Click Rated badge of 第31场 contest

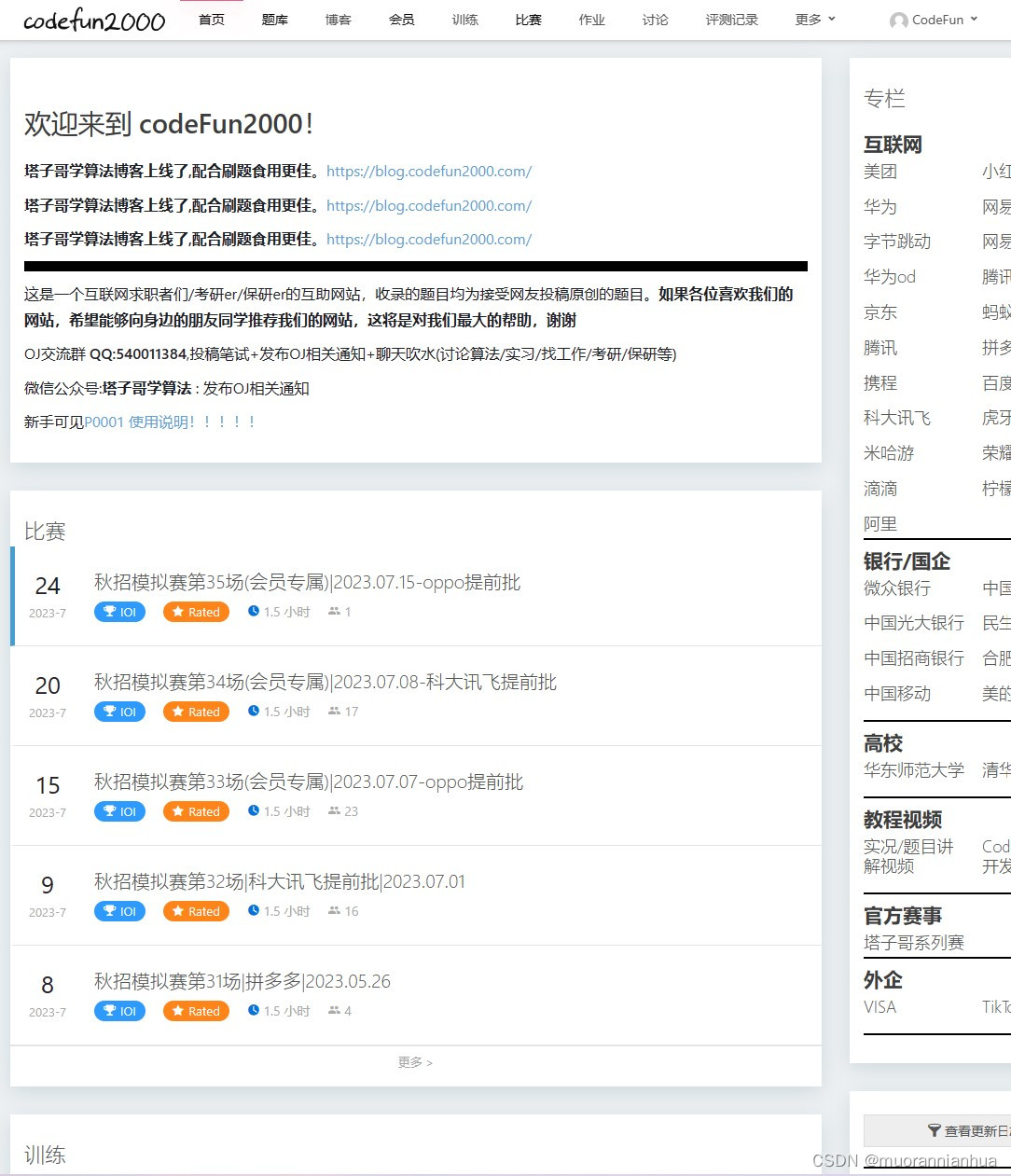point(196,1011)
